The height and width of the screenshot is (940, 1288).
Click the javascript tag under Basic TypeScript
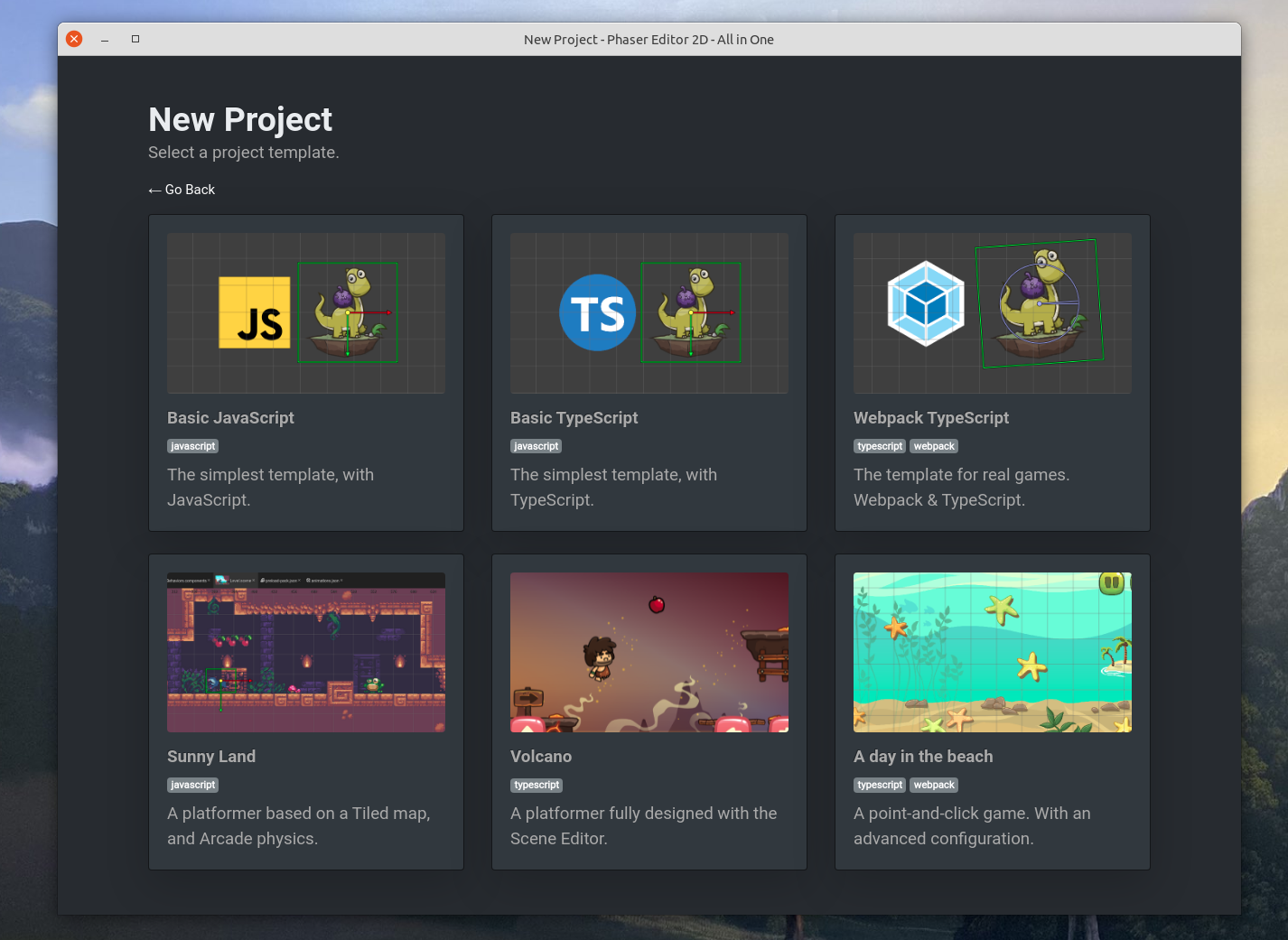537,446
